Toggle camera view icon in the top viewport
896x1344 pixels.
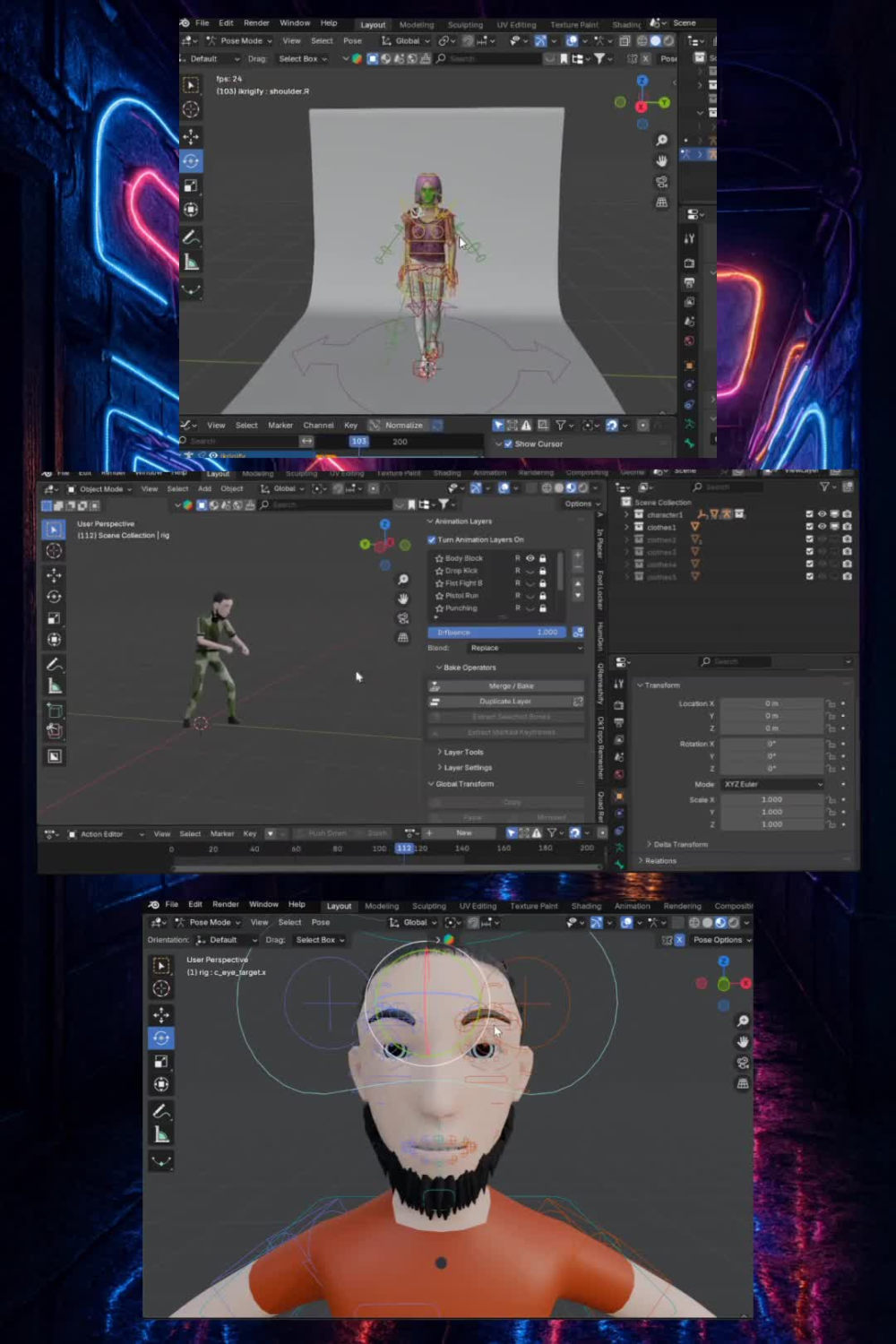(661, 182)
